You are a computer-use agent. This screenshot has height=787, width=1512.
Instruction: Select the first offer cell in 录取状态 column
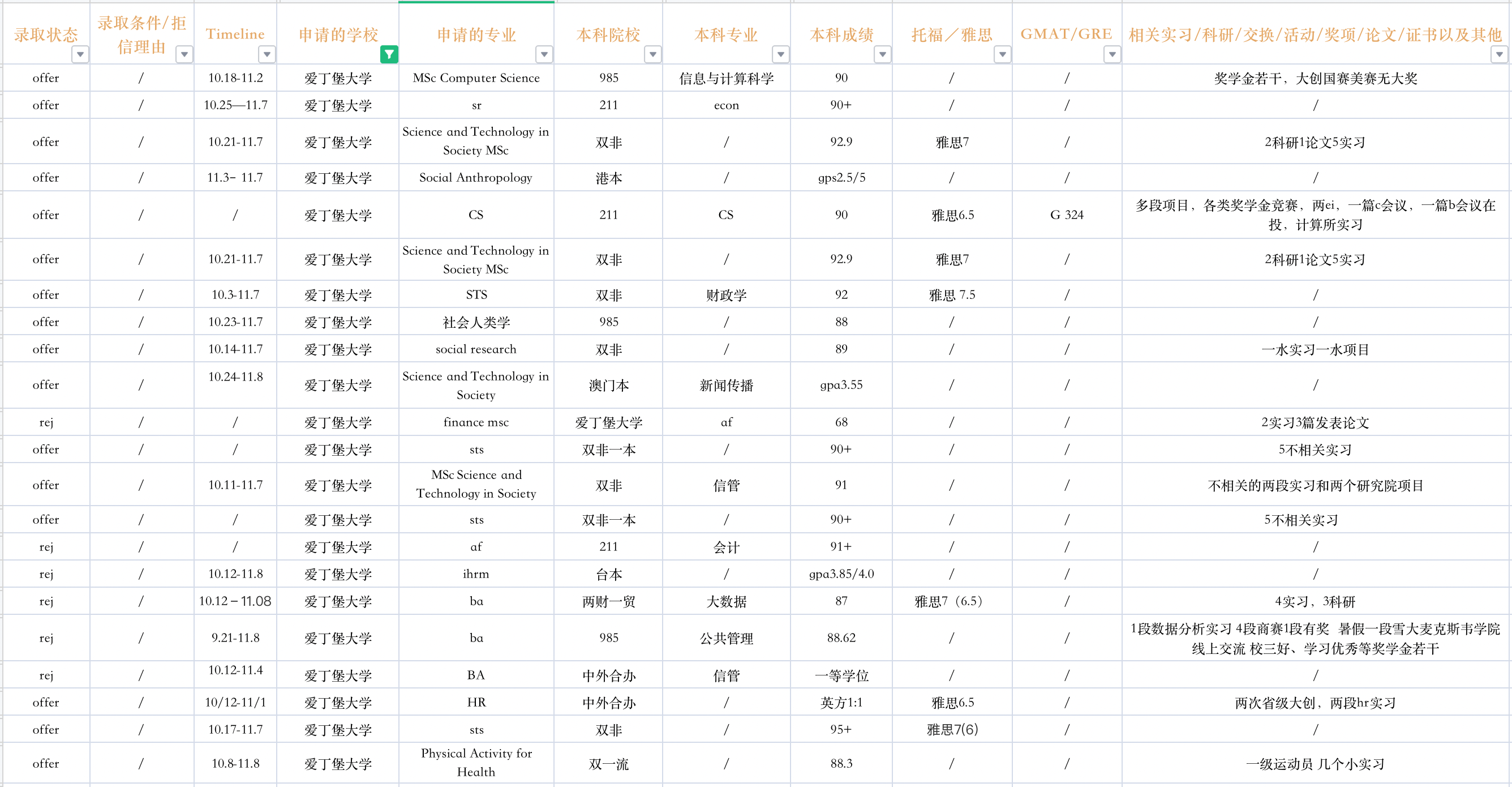point(46,78)
